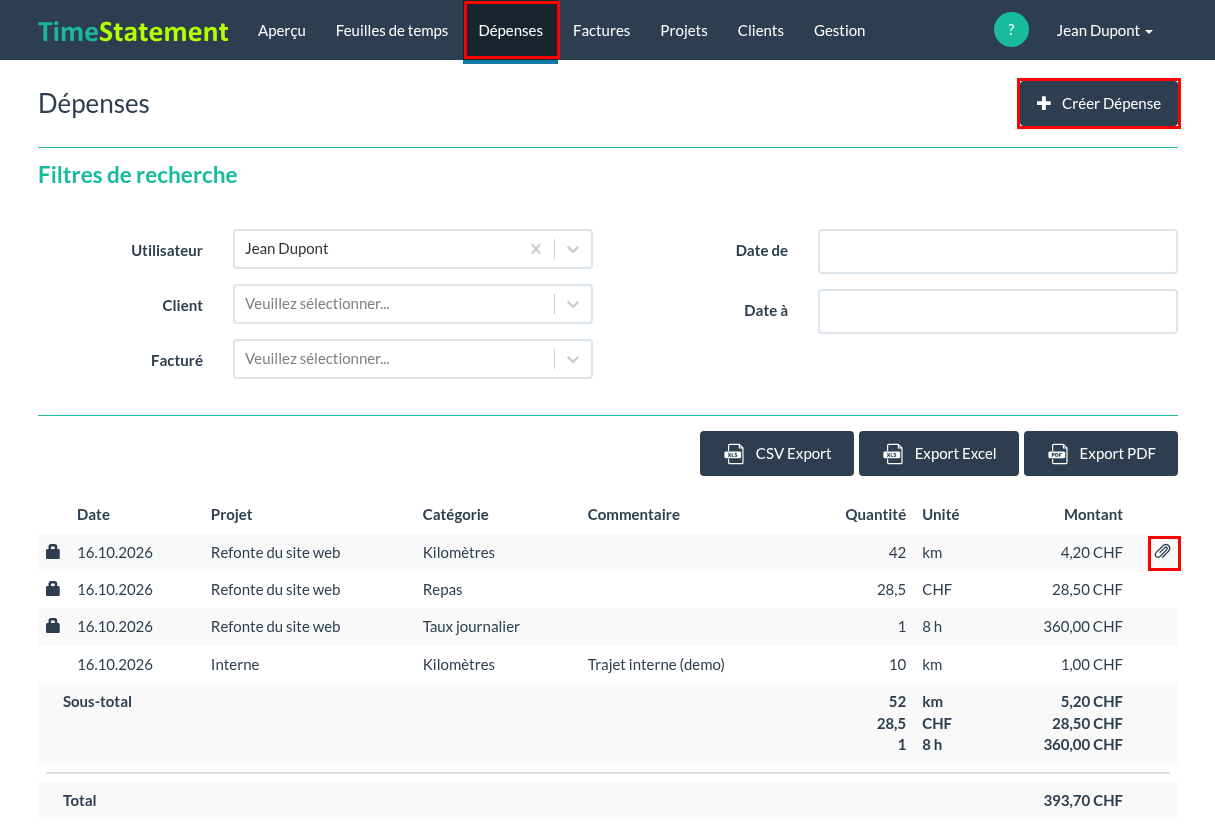The height and width of the screenshot is (828, 1215).
Task: Expand the Utilisateur dropdown arrow
Action: click(573, 249)
